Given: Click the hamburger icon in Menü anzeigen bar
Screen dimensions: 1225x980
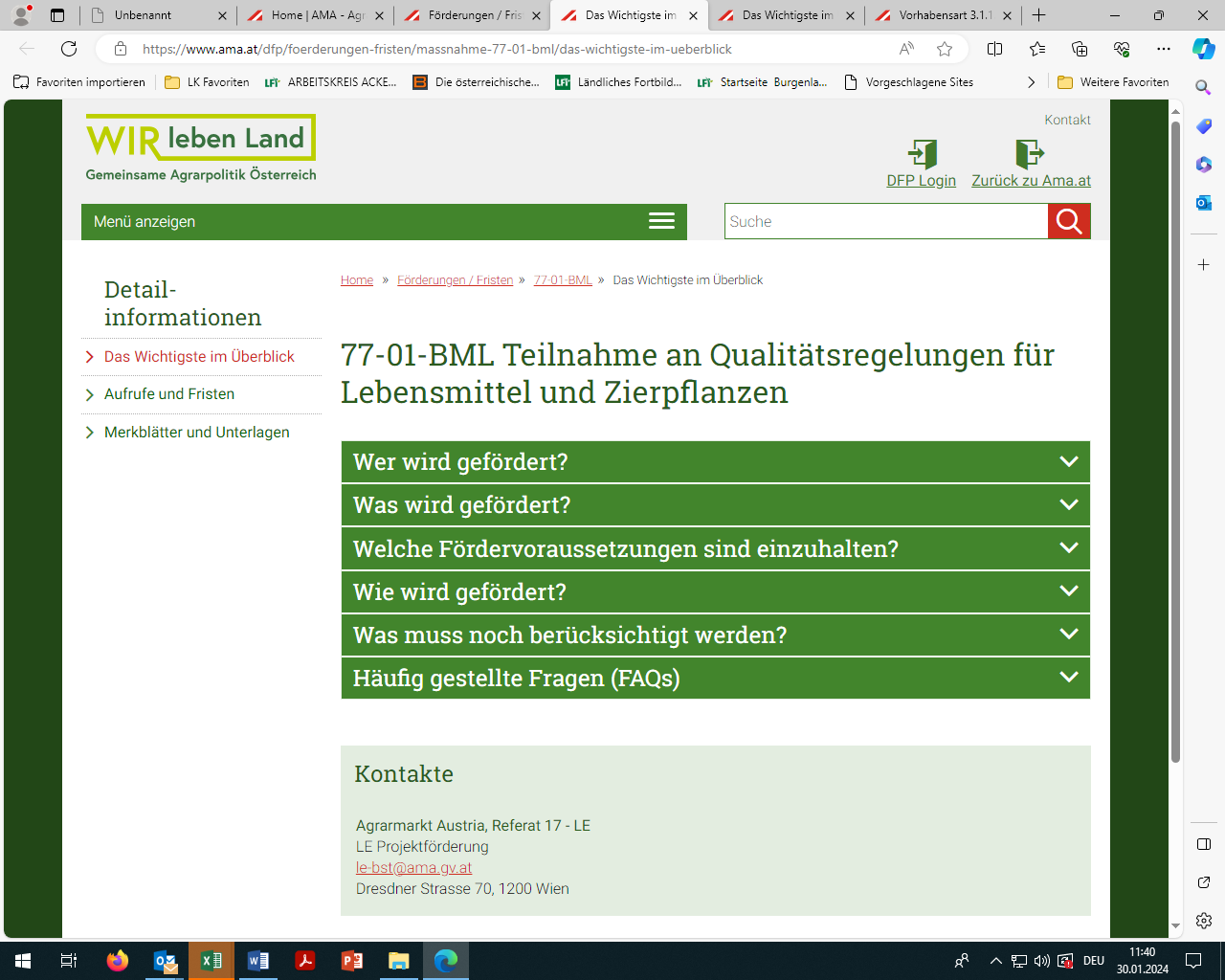Looking at the screenshot, I should click(661, 222).
